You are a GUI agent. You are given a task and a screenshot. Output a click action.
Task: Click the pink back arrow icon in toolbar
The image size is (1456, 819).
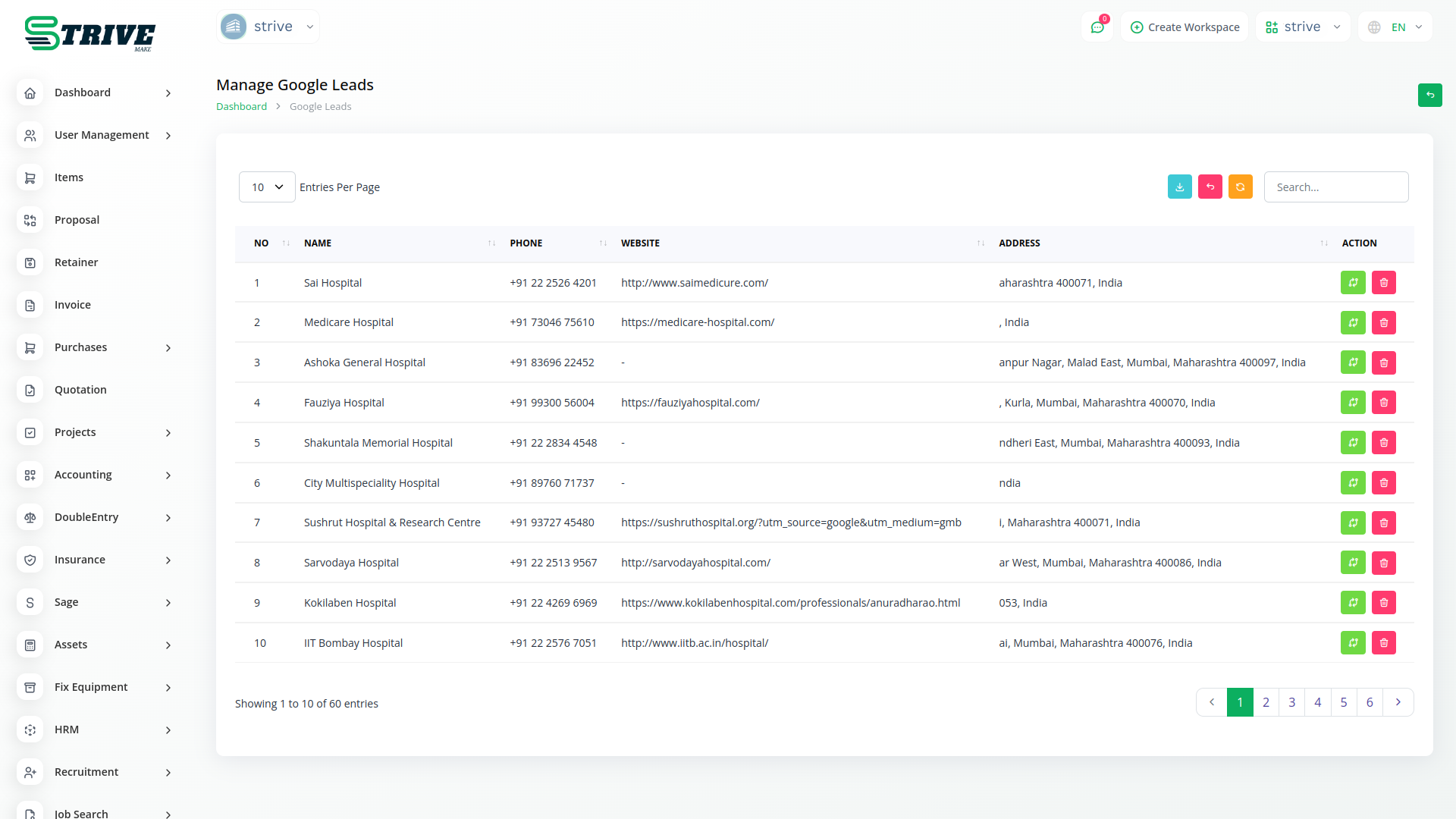[1210, 187]
